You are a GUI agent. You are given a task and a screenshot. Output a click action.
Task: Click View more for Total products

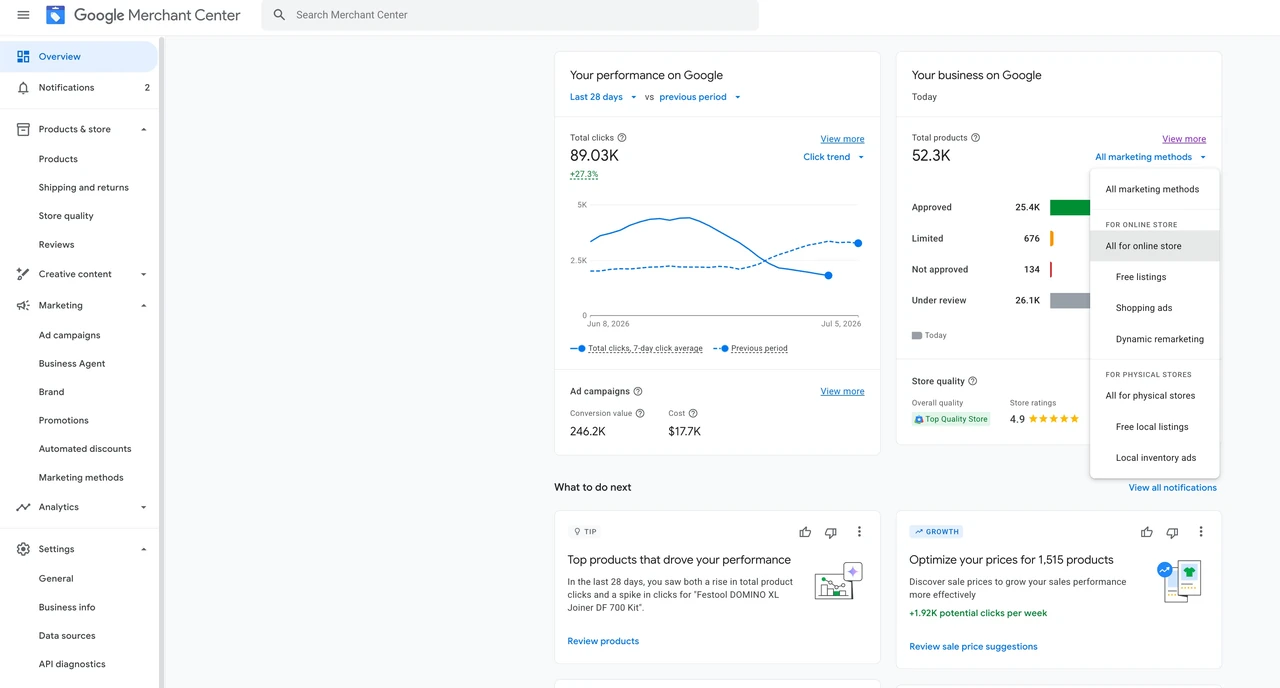coord(1184,139)
